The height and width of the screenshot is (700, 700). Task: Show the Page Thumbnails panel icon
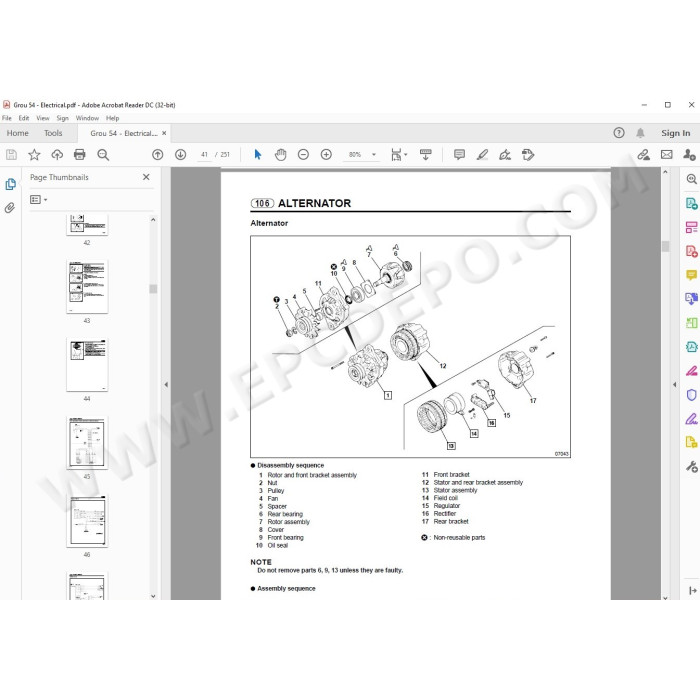pos(10,184)
